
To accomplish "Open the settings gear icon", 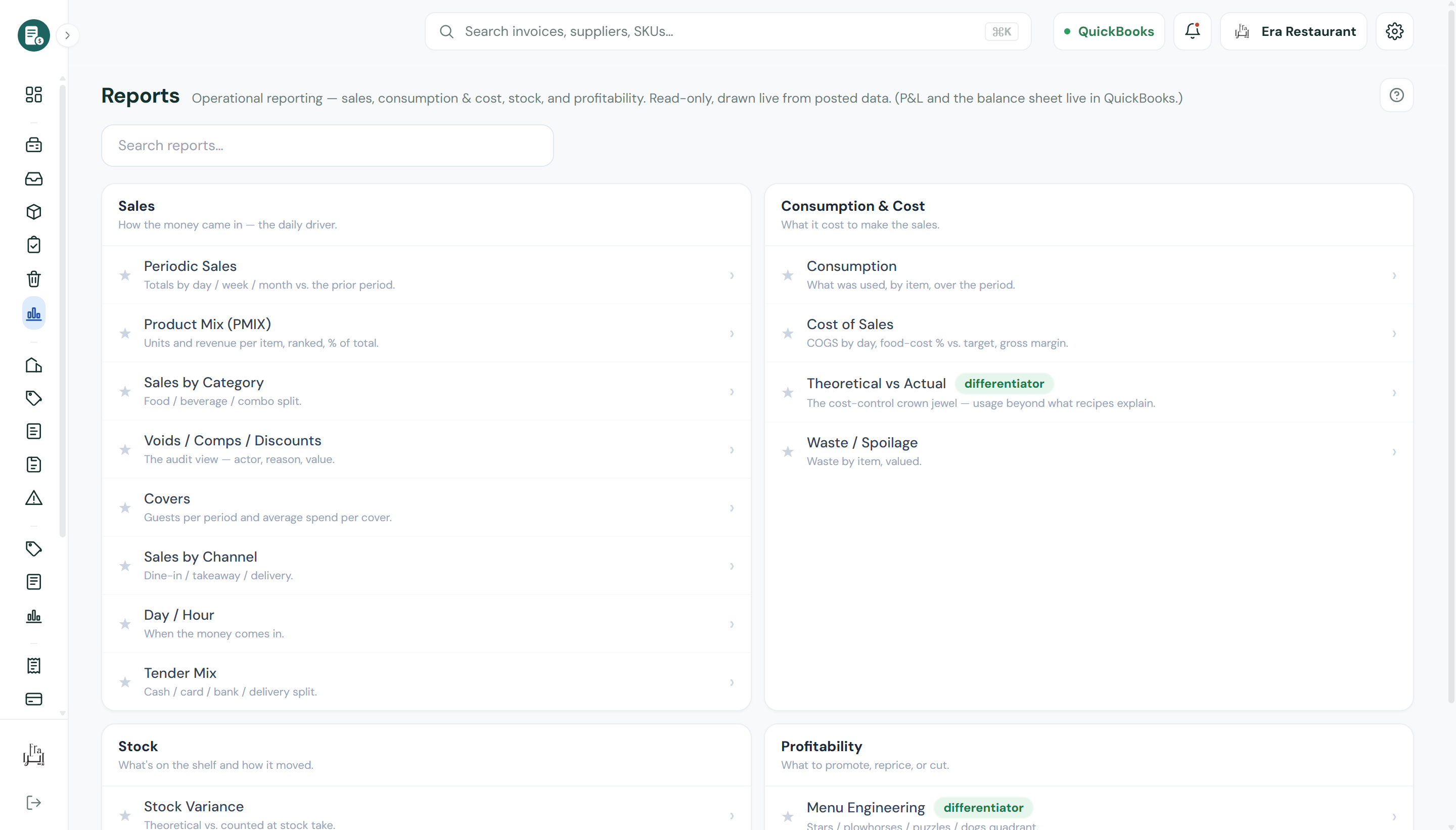I will click(1394, 31).
